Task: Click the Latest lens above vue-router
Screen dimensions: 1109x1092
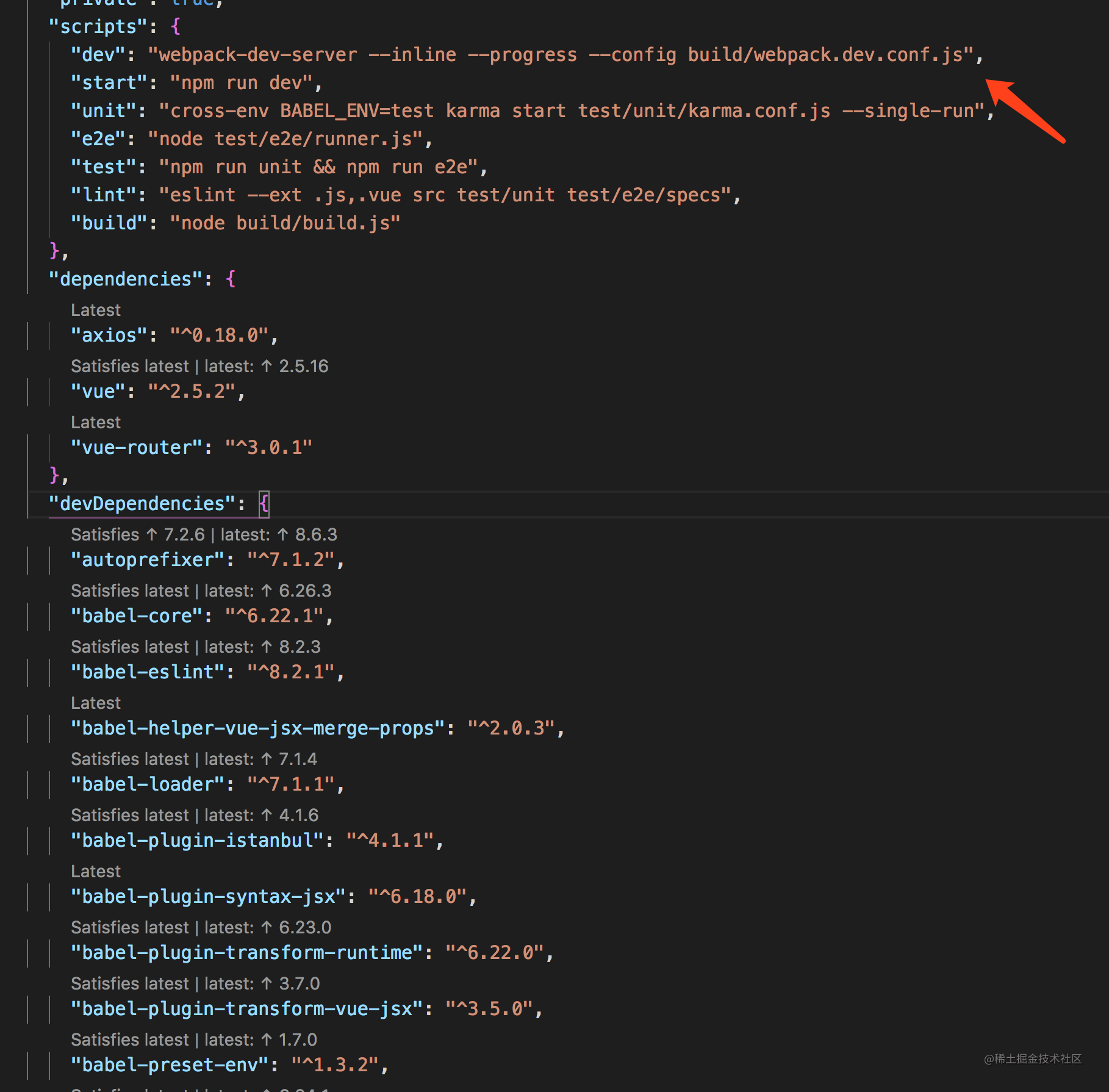Action: (x=96, y=423)
